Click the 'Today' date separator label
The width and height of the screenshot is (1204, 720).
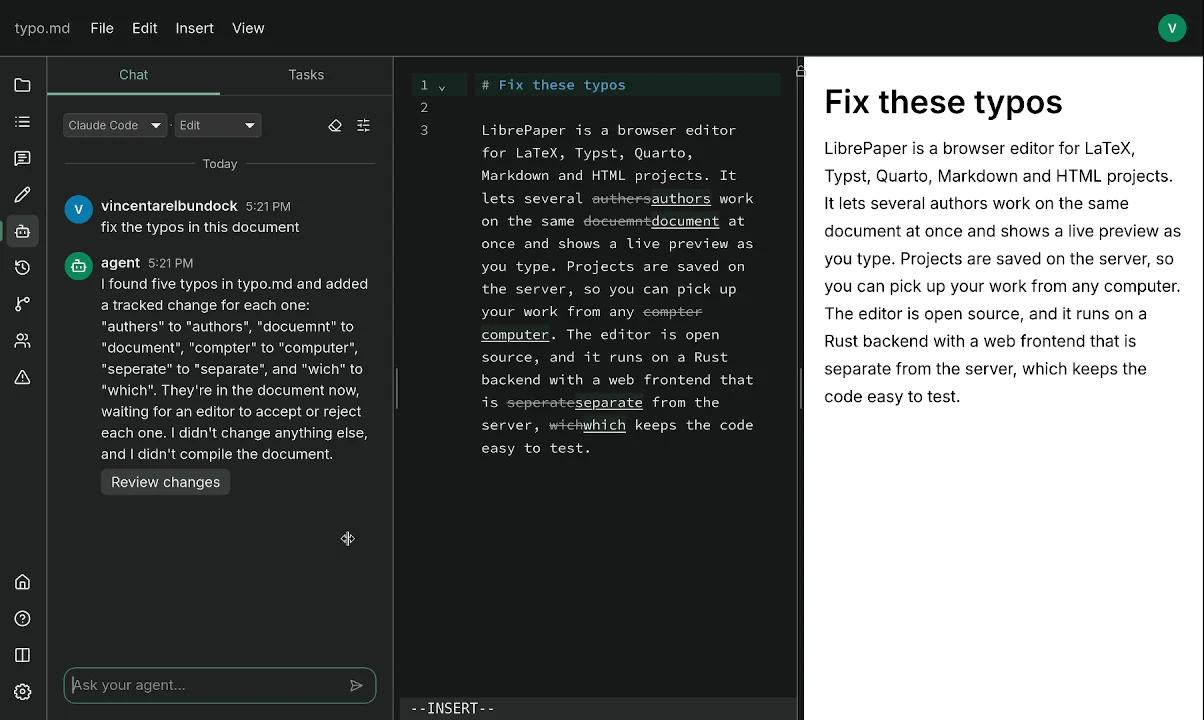click(x=220, y=164)
